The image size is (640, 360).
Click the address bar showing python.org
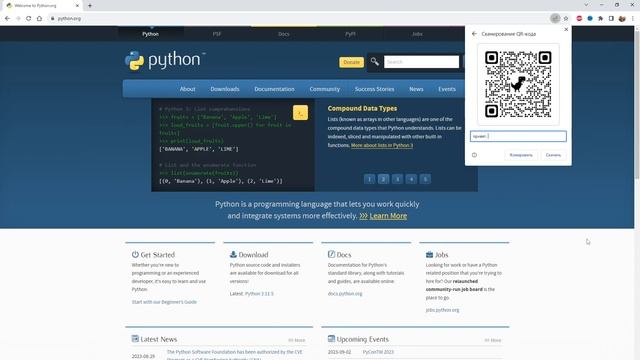[x=300, y=18]
